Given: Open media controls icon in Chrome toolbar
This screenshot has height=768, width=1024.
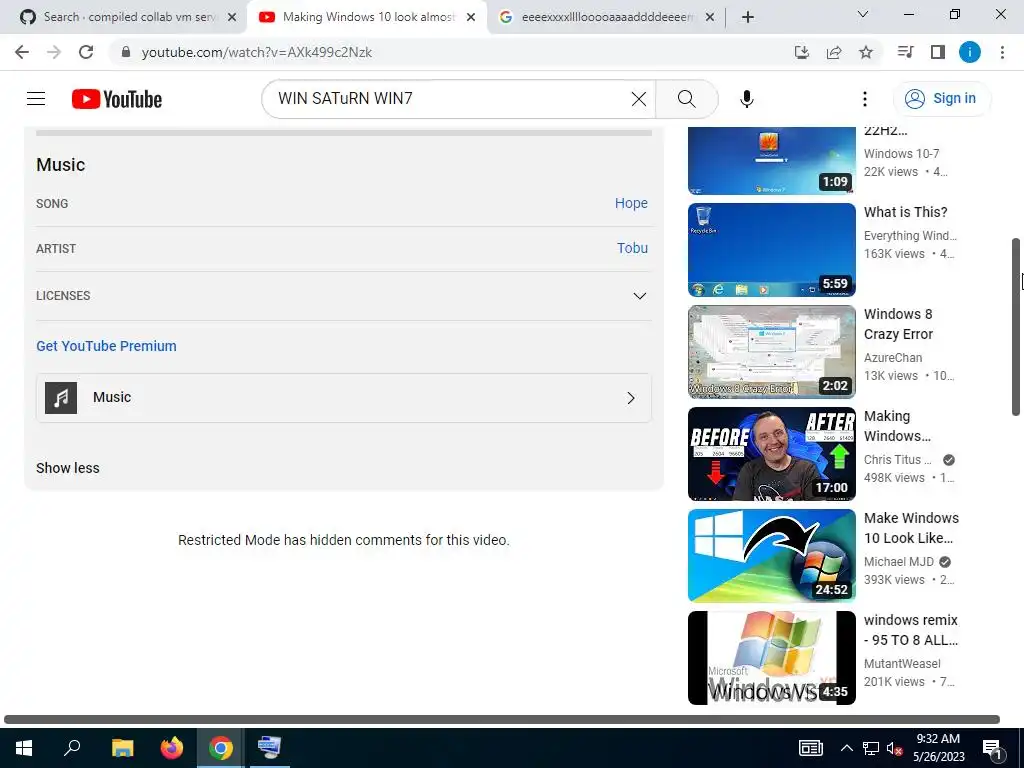Looking at the screenshot, I should [x=906, y=52].
